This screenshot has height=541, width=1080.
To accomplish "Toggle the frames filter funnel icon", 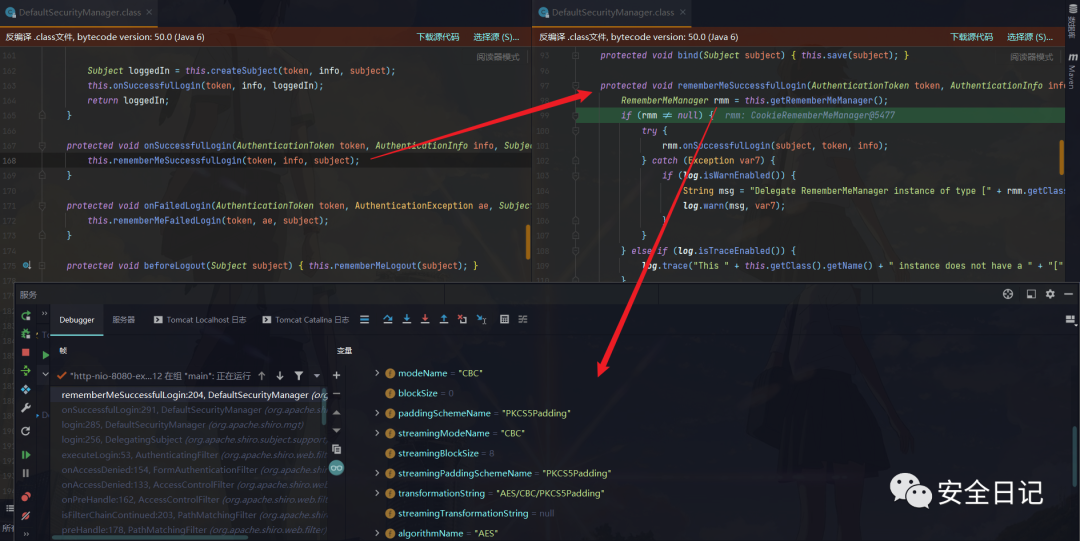I will (298, 376).
